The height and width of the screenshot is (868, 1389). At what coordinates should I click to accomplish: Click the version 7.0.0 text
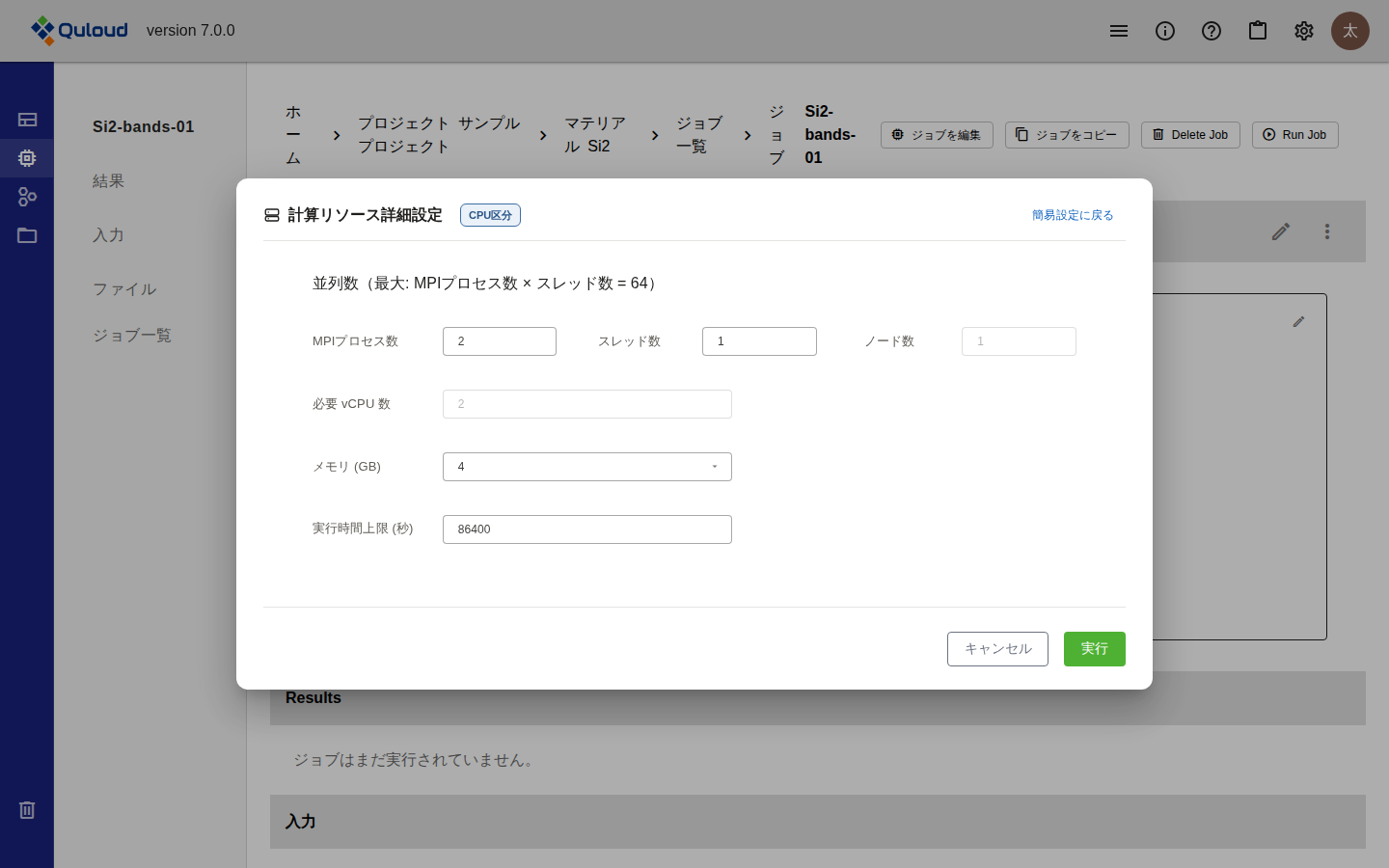191,31
